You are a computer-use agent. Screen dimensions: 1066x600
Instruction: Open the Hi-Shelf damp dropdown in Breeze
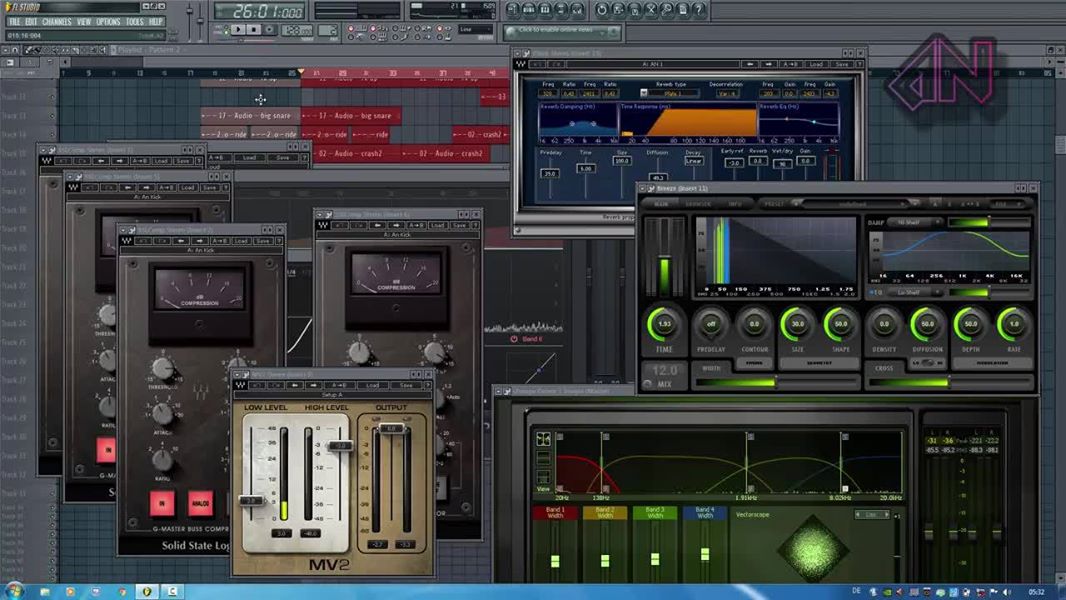coord(914,222)
